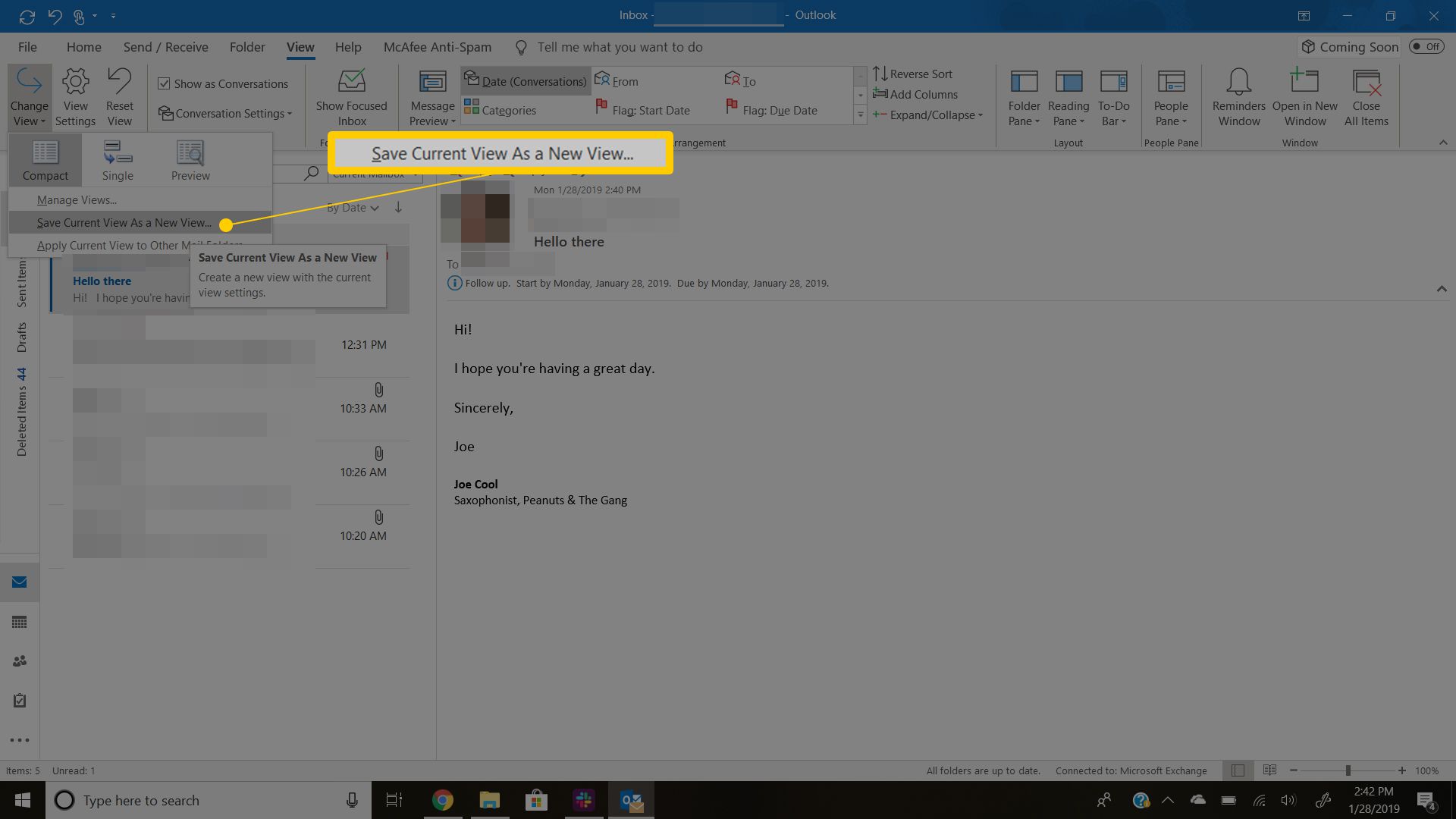Select the McAfee Anti-Spam tab
1456x819 pixels.
tap(438, 46)
